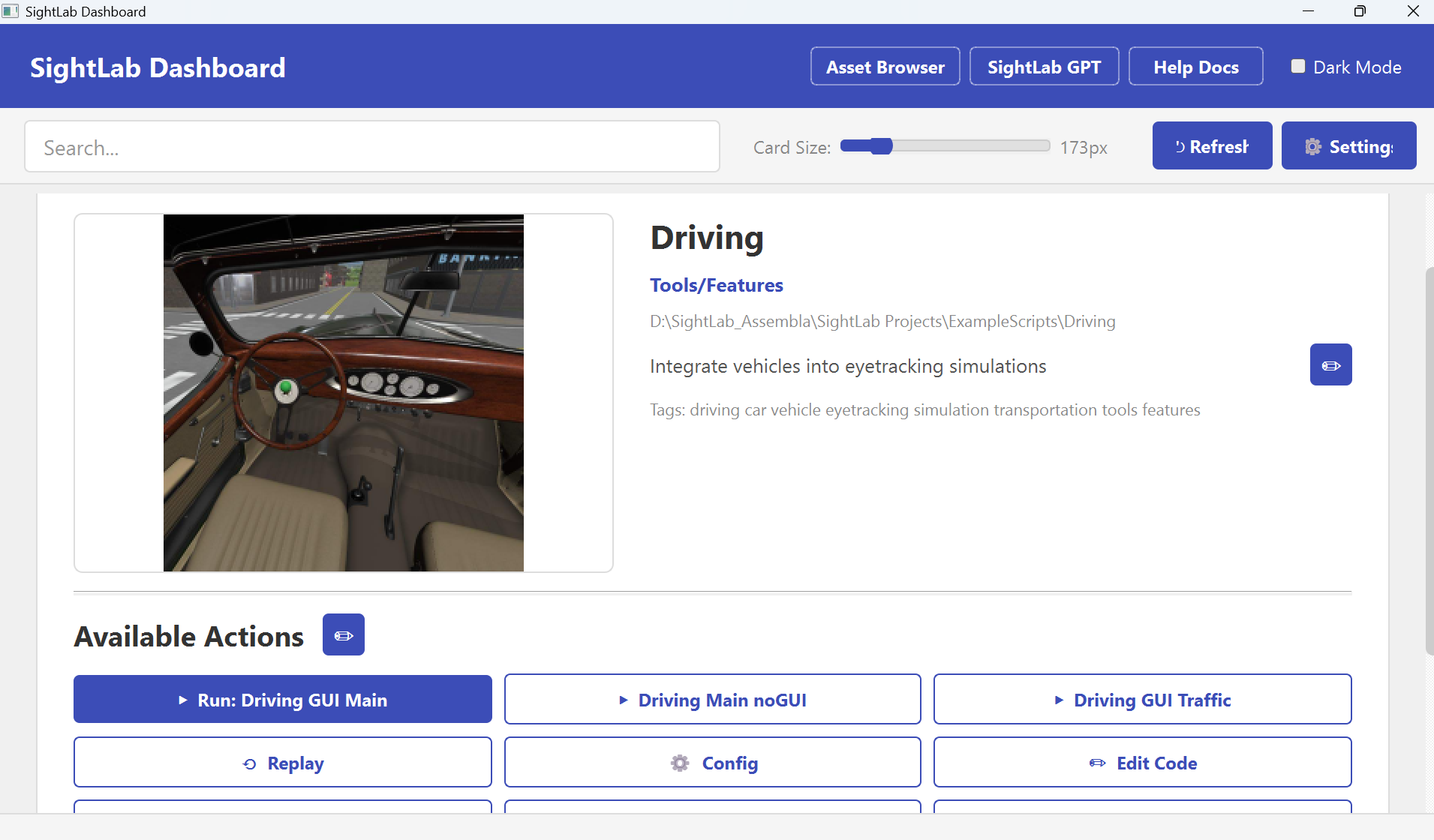Launch SightLab GPT
Image resolution: width=1434 pixels, height=840 pixels.
click(x=1044, y=67)
